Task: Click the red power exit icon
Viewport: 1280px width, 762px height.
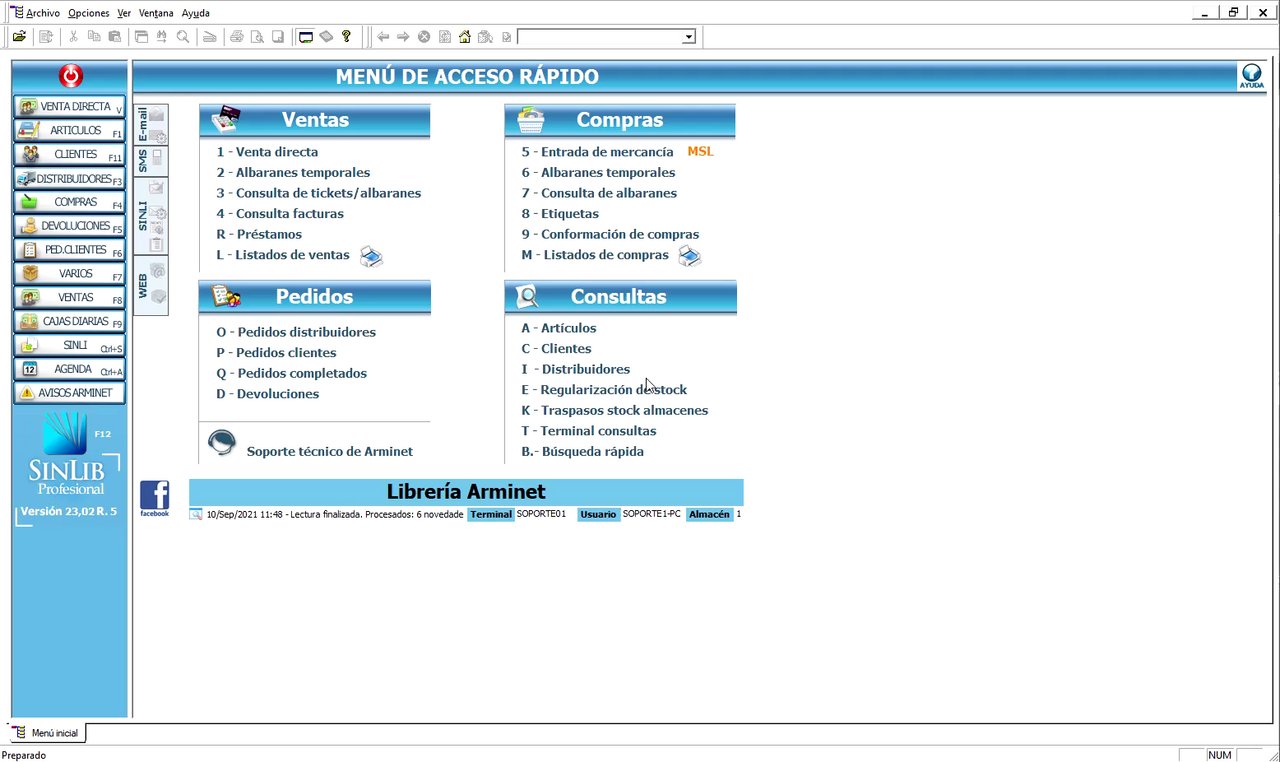Action: (71, 76)
